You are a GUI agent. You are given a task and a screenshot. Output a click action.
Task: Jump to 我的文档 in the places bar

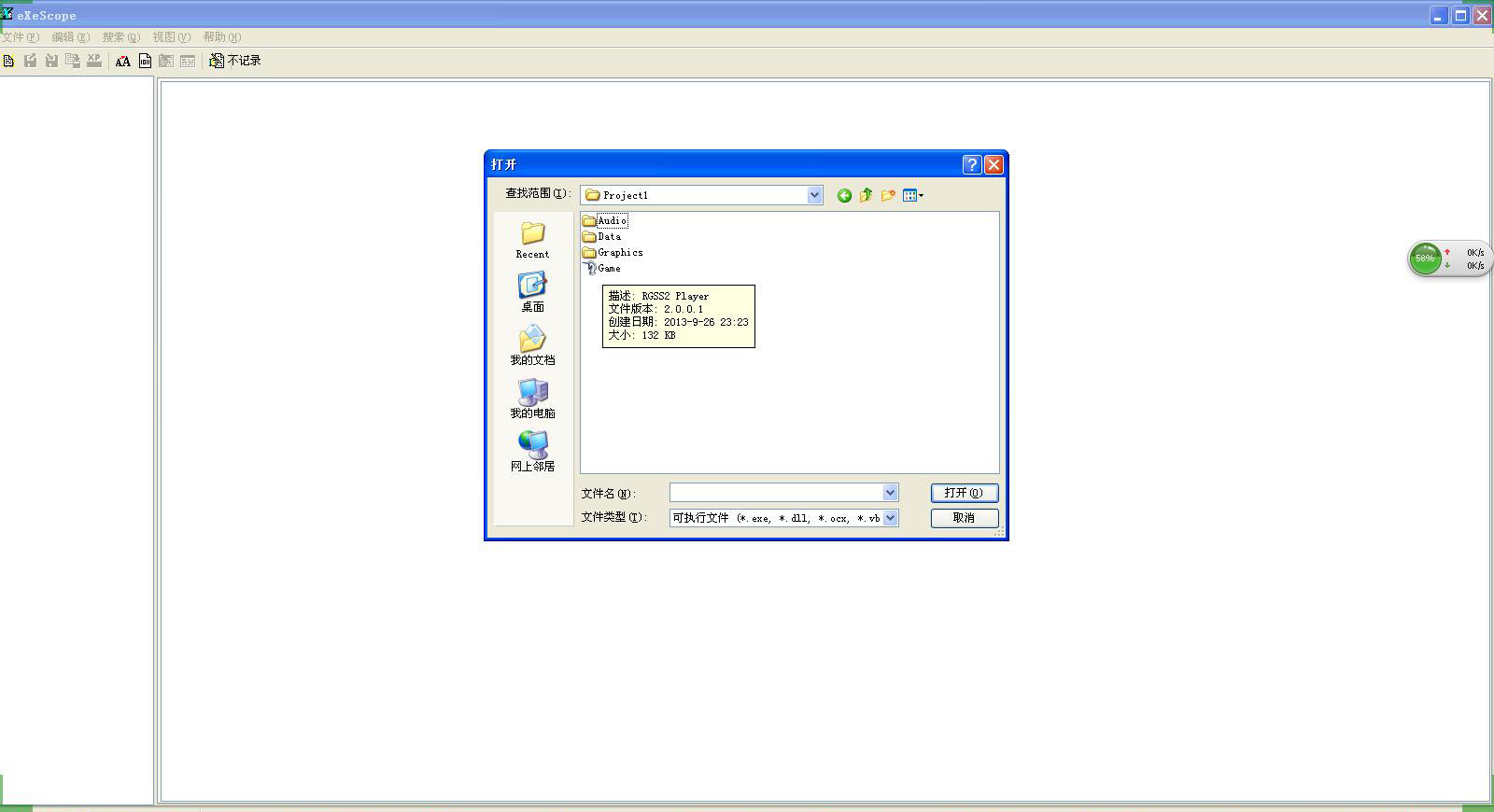(x=532, y=345)
